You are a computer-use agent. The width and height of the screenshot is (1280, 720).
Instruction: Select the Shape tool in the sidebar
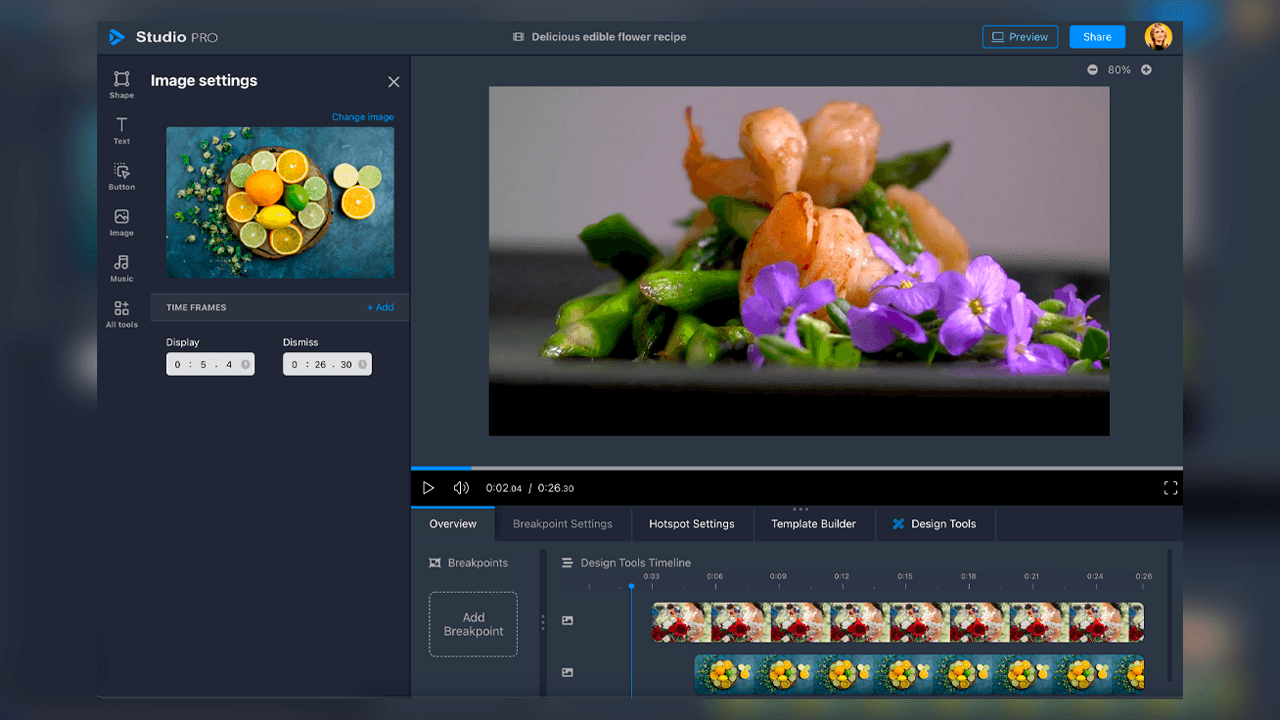(x=121, y=84)
